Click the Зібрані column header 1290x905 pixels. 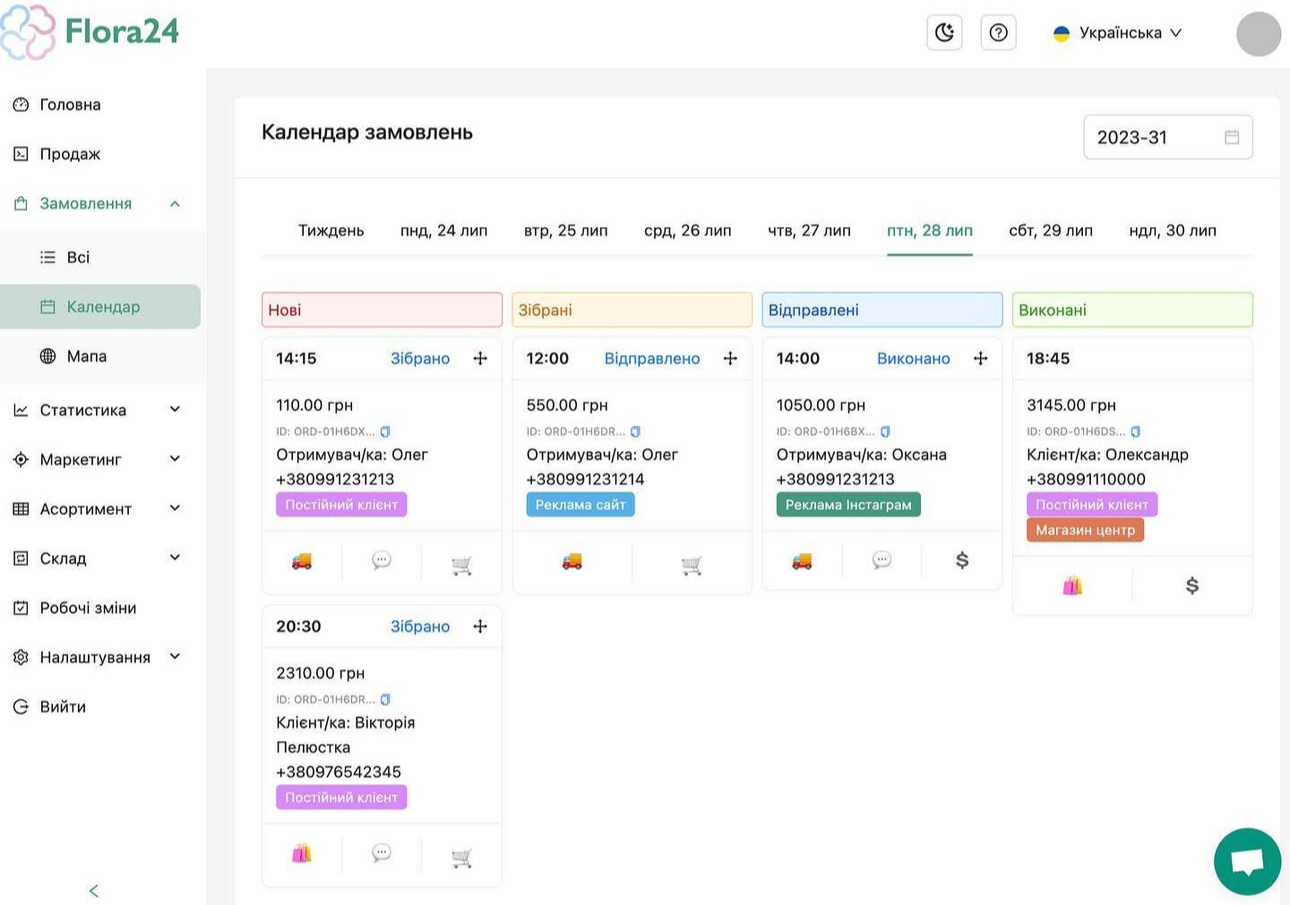click(x=632, y=310)
